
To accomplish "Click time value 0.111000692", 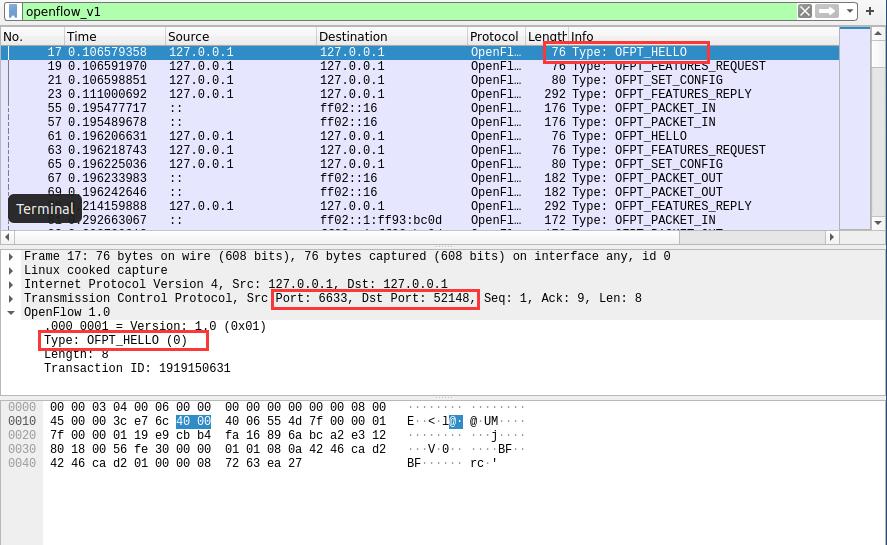I will tap(107, 94).
